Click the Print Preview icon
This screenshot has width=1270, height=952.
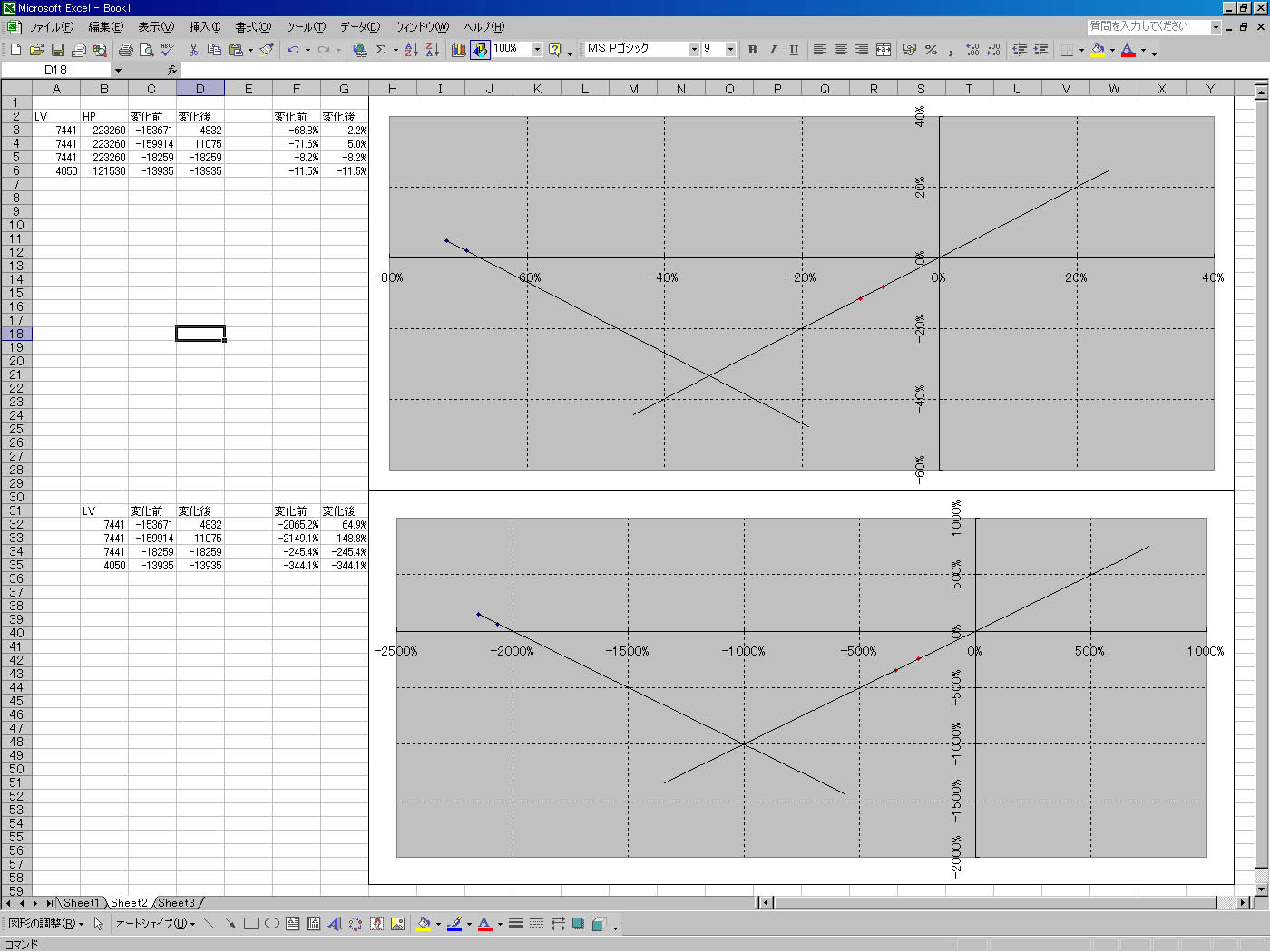coord(146,50)
